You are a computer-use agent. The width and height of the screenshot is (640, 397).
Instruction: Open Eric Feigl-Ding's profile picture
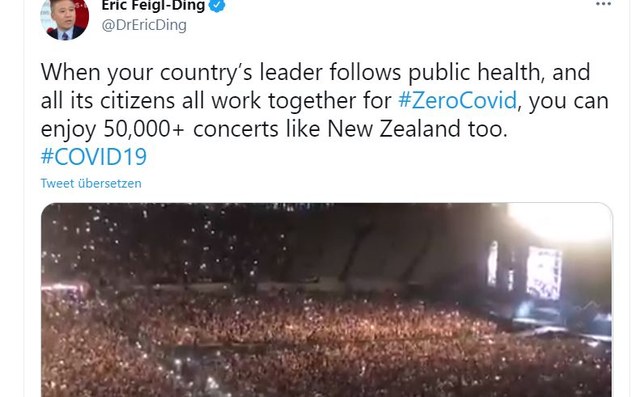pos(64,19)
